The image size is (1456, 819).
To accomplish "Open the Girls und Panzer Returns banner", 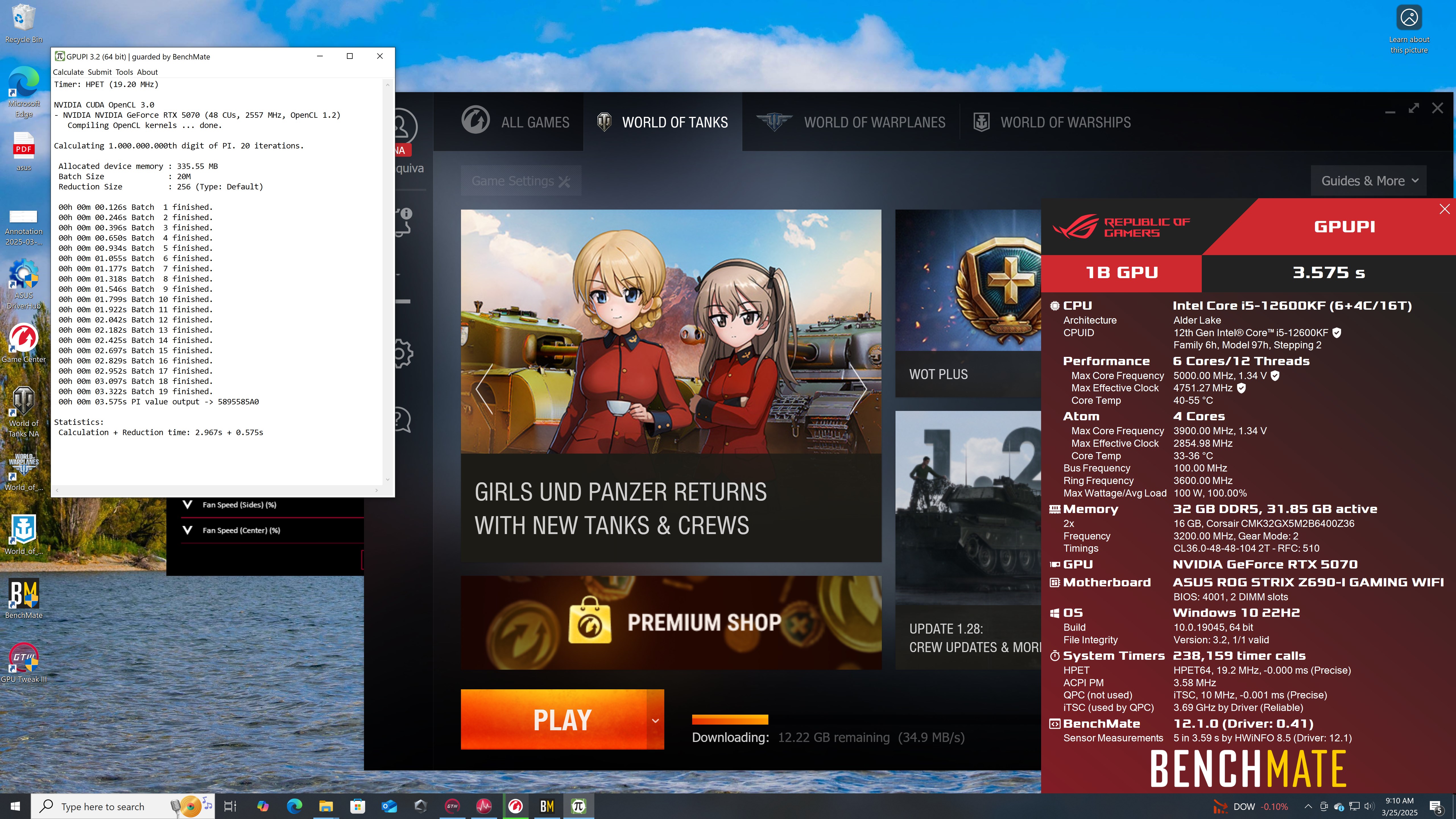I will tap(671, 386).
